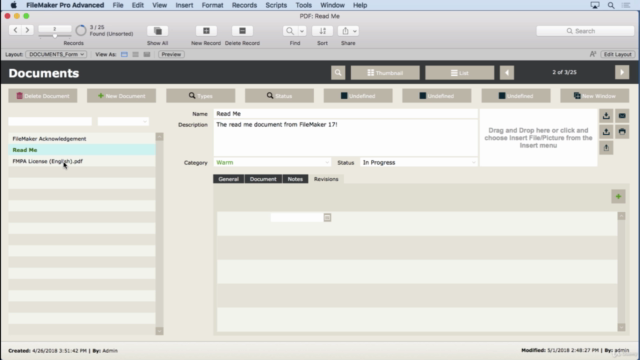
Task: Switch to the Notes tab
Action: [295, 179]
